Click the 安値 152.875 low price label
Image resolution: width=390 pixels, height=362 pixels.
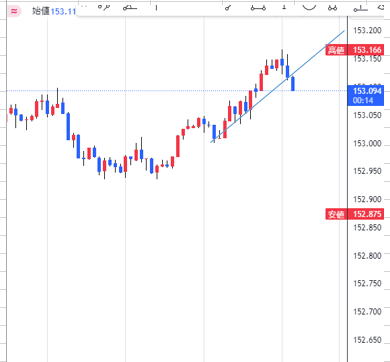coord(355,214)
